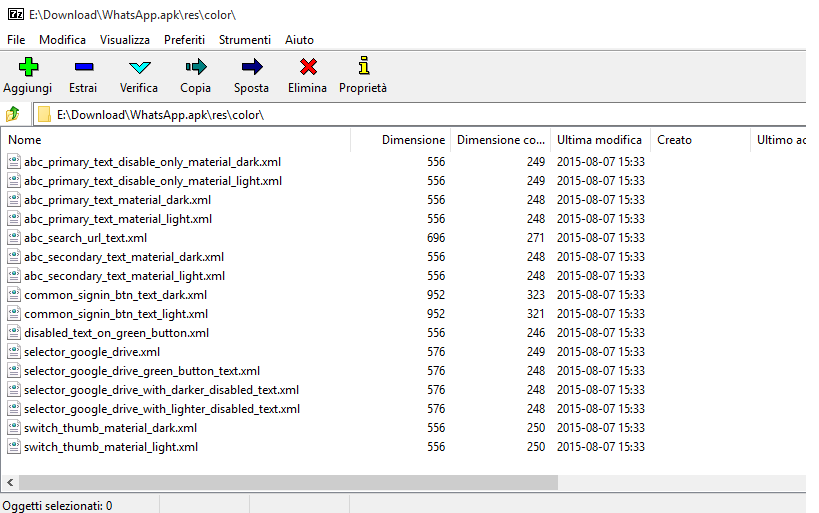Select abc_secondary_text_material_dark.xml file name
The image size is (819, 513).
(x=124, y=257)
